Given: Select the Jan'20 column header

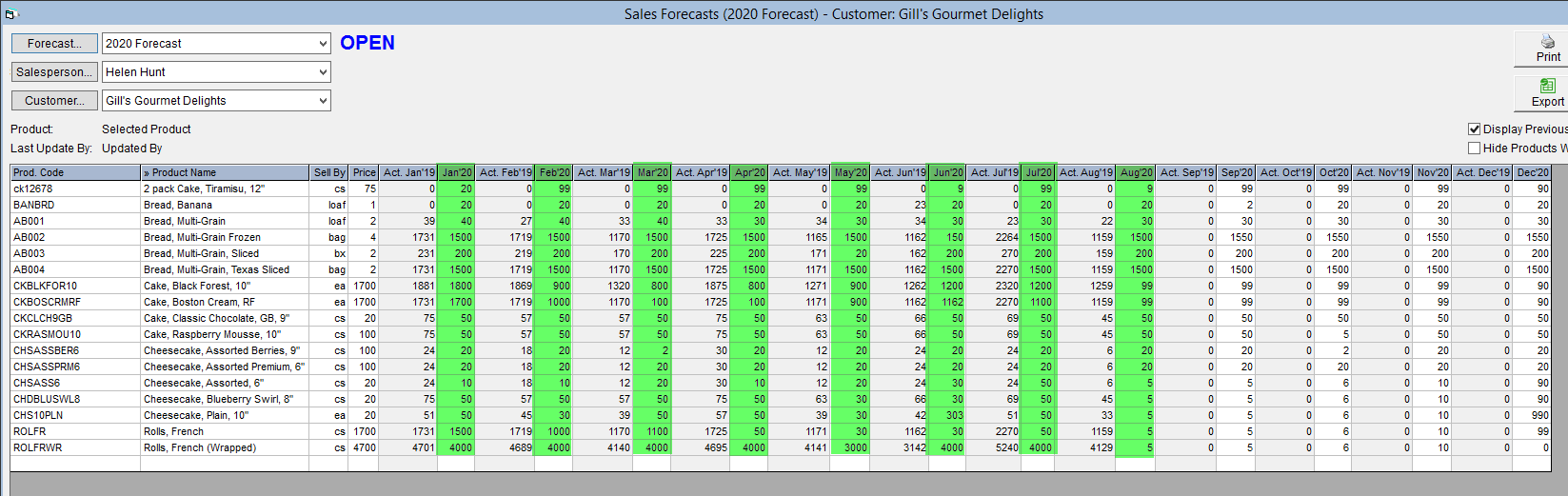Looking at the screenshot, I should pyautogui.click(x=456, y=172).
